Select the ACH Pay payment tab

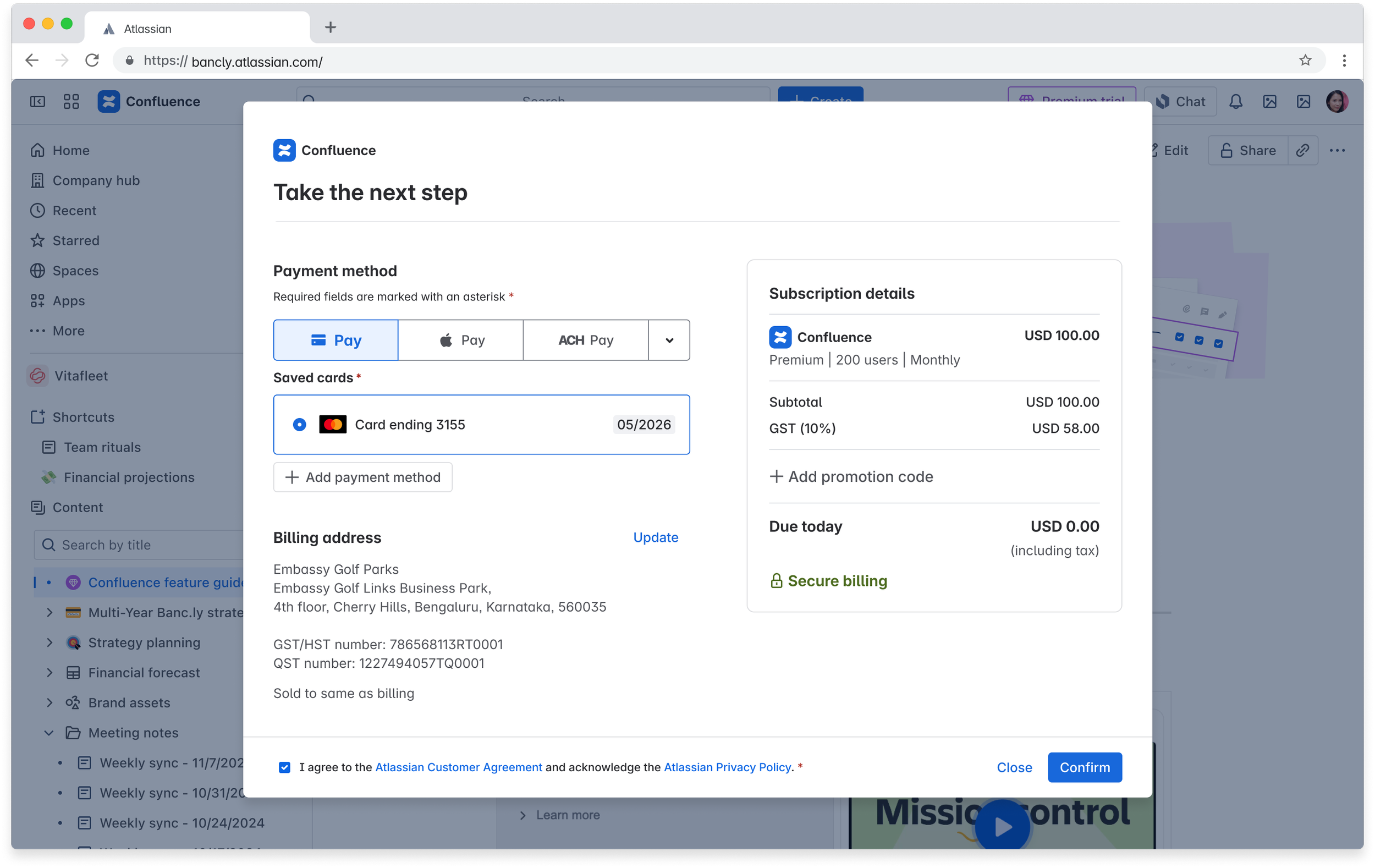[x=585, y=340]
